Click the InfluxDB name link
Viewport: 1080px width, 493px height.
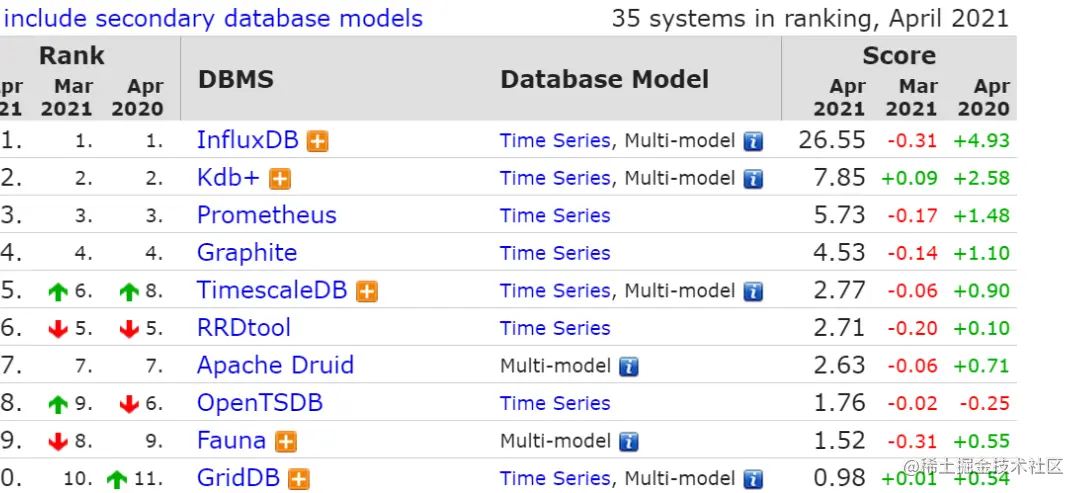pos(248,140)
